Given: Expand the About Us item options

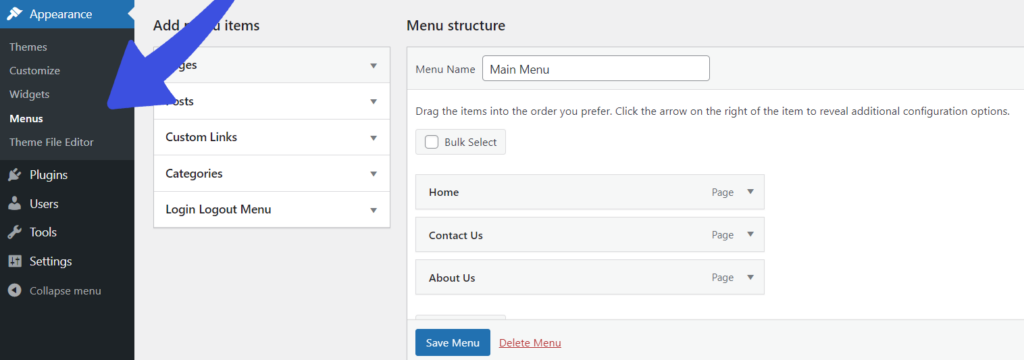Looking at the screenshot, I should point(750,277).
